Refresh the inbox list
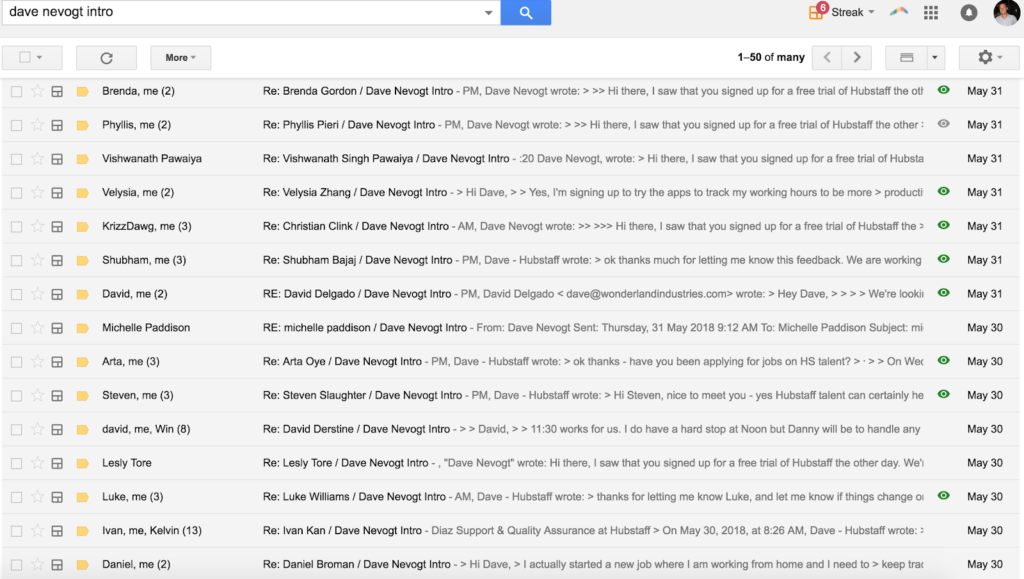This screenshot has height=579, width=1024. point(106,58)
